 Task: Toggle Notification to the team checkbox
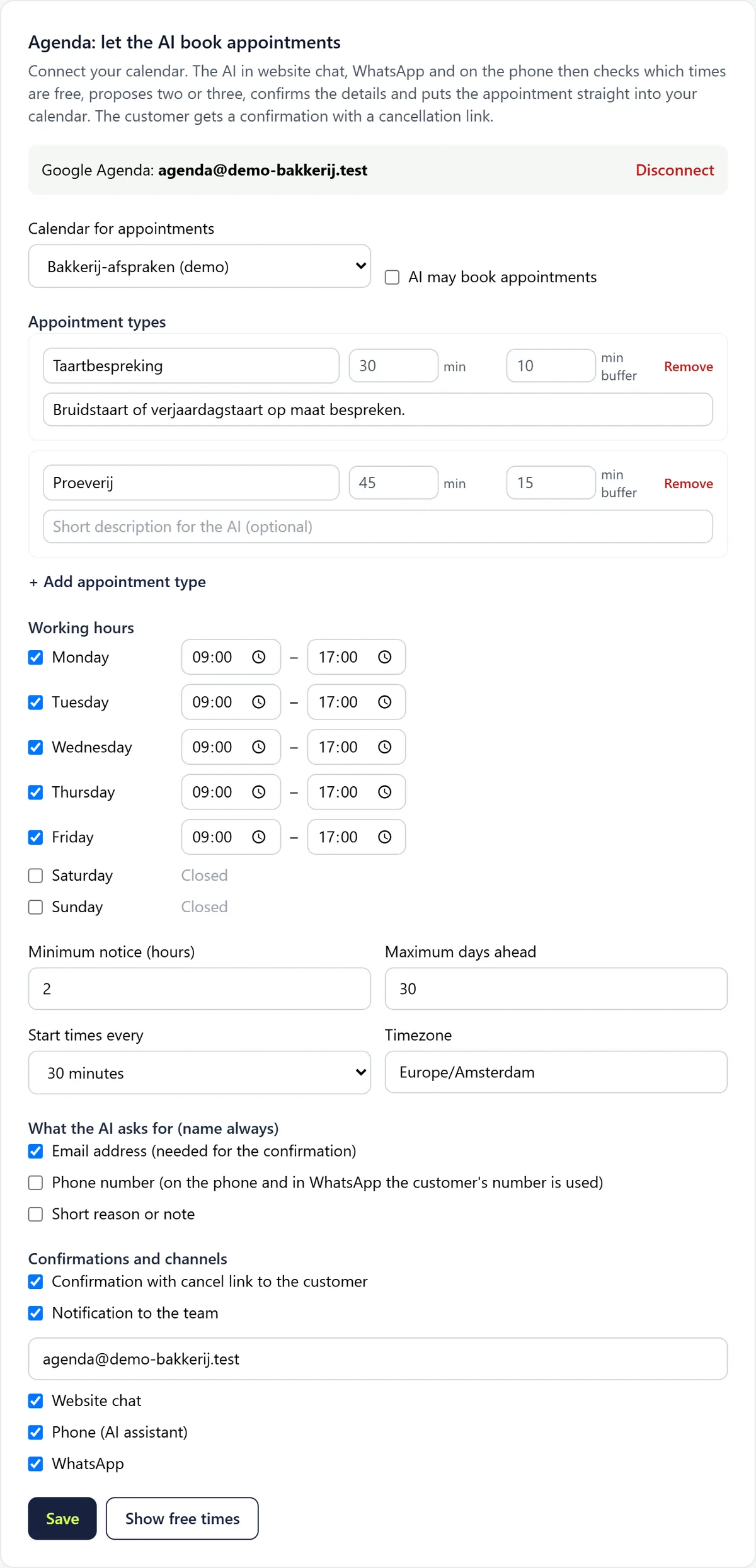click(36, 1313)
